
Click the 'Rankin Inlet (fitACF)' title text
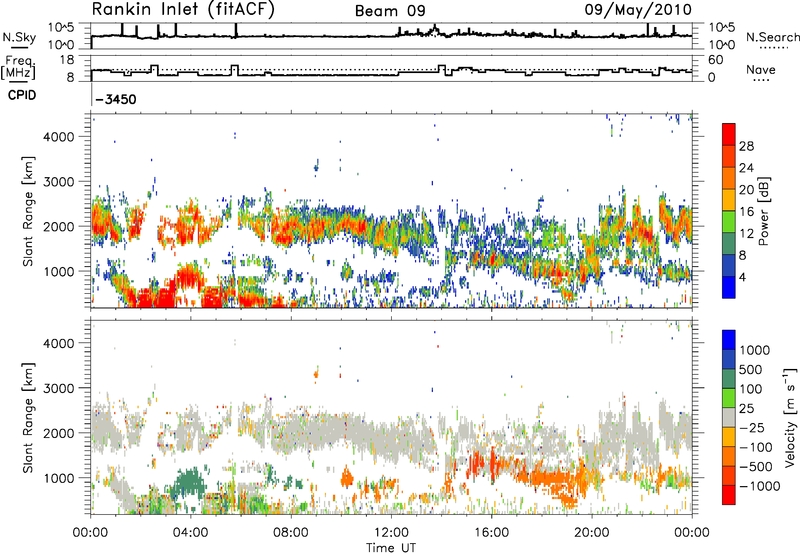183,10
